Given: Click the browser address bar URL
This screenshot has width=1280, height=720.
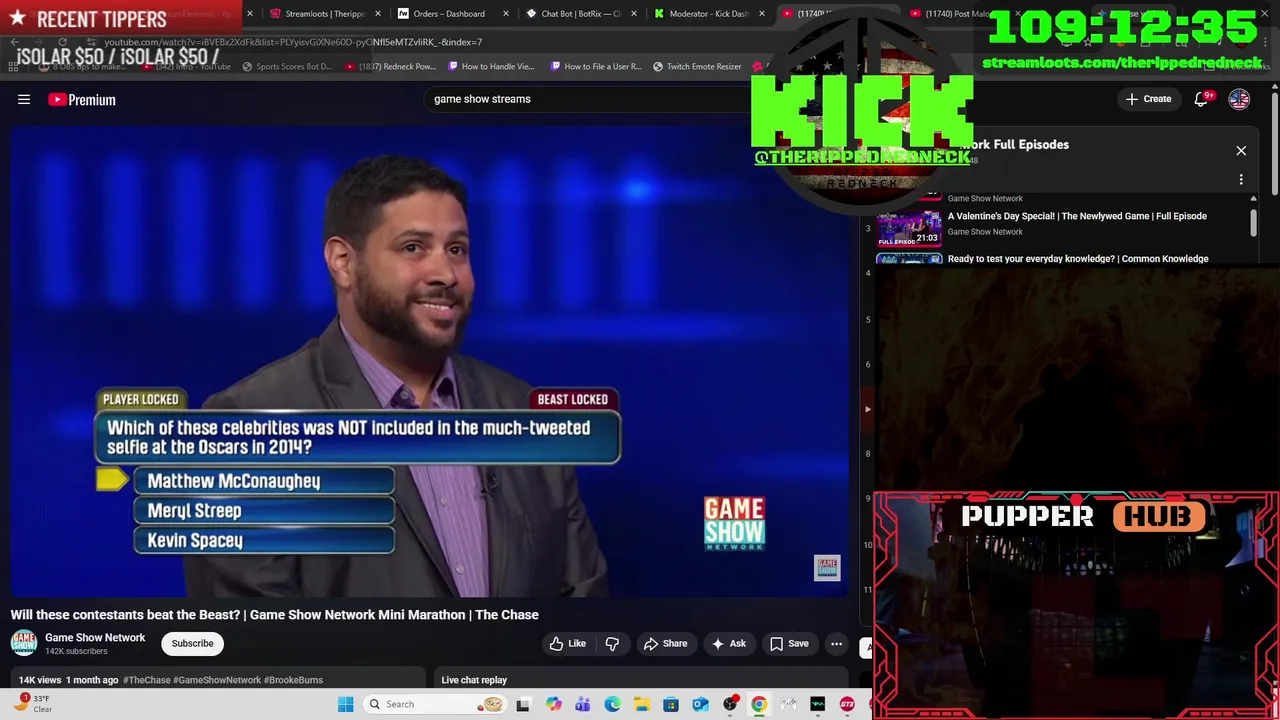Looking at the screenshot, I should pos(293,43).
